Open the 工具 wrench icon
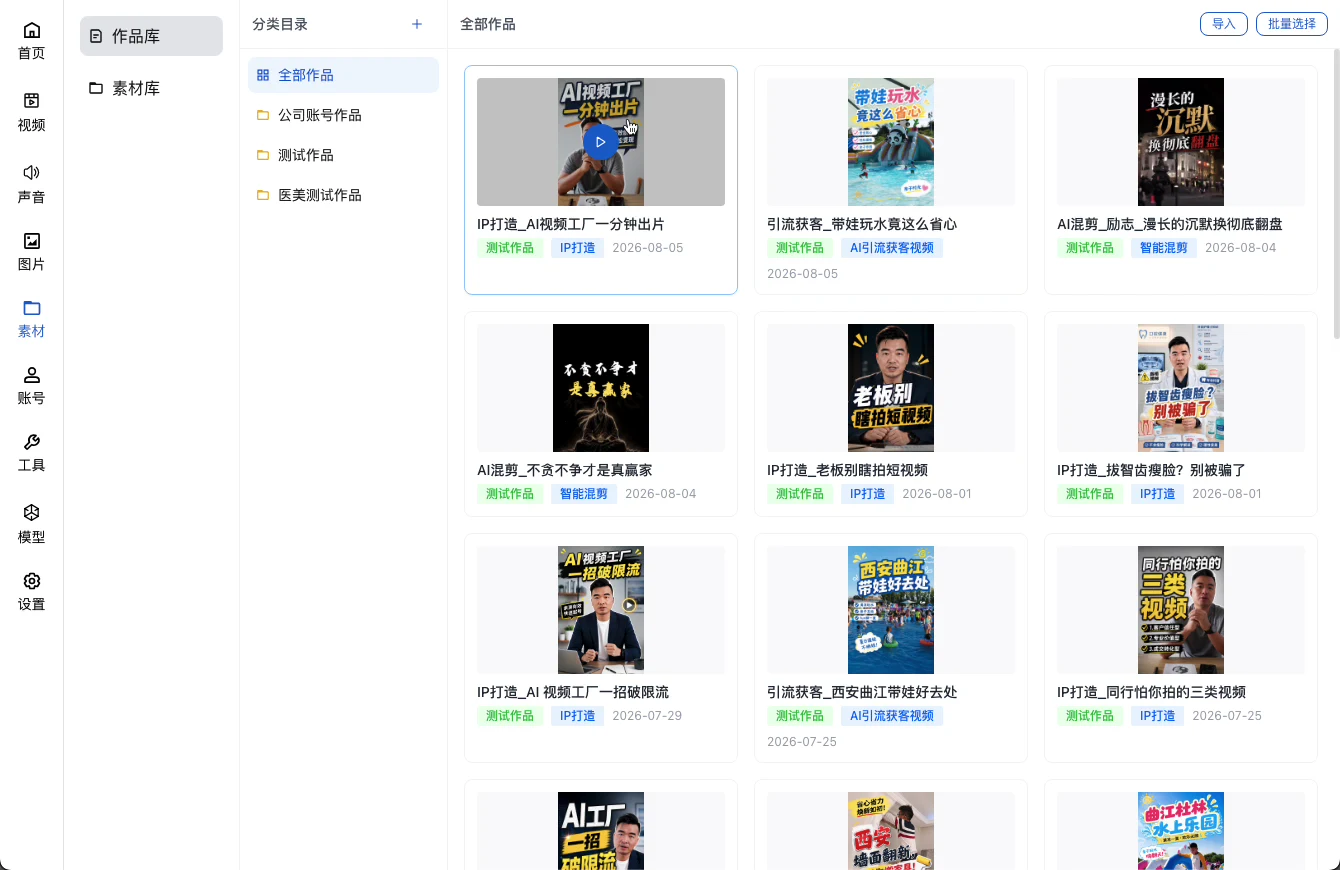This screenshot has width=1340, height=870. click(32, 442)
